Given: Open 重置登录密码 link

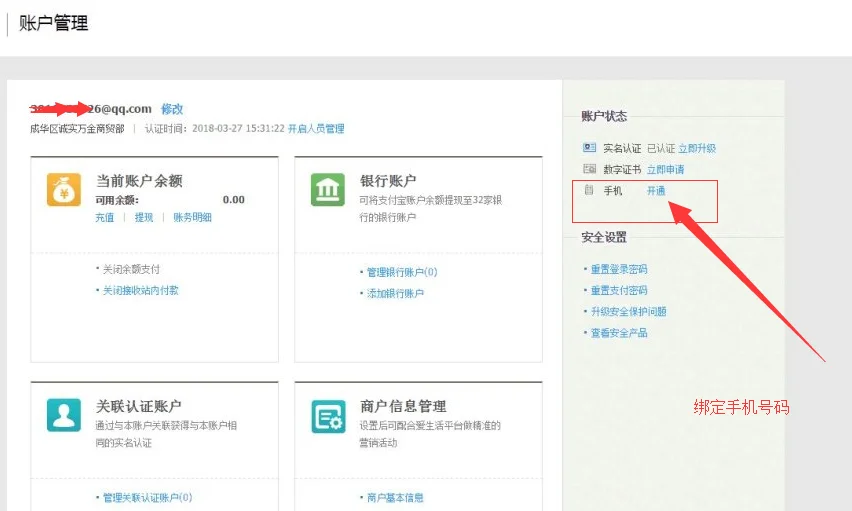Looking at the screenshot, I should coord(619,269).
